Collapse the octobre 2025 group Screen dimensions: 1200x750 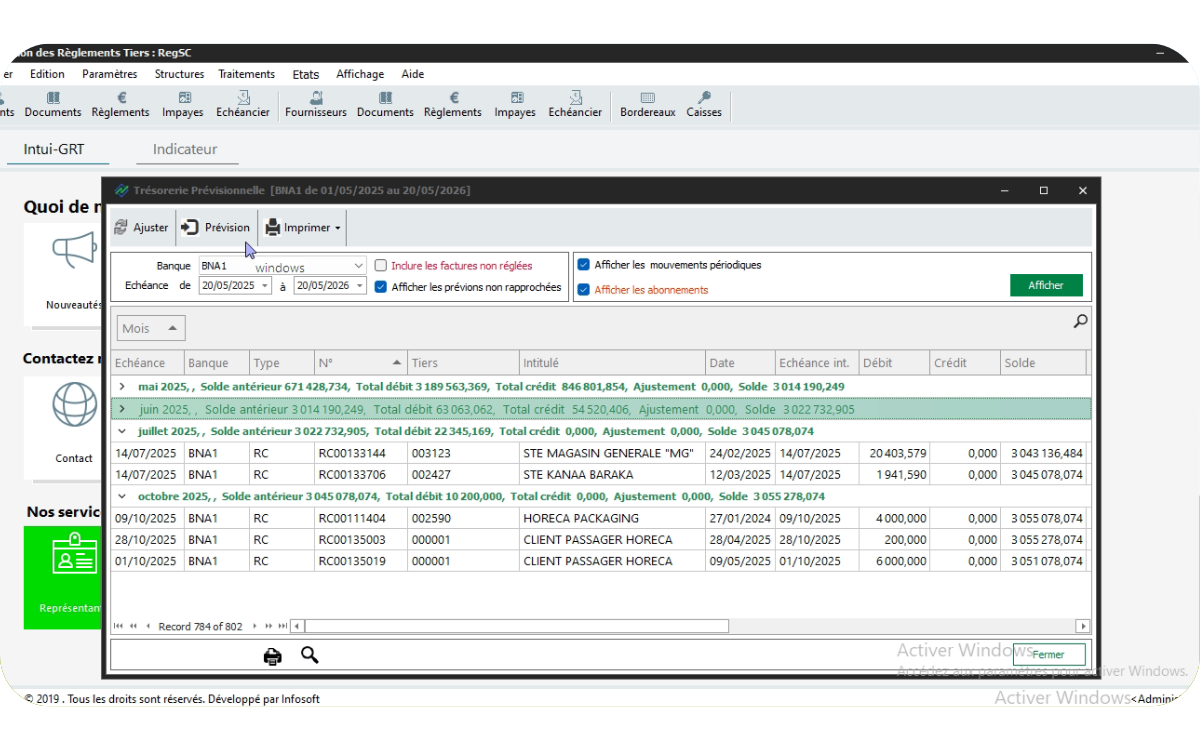[x=122, y=496]
